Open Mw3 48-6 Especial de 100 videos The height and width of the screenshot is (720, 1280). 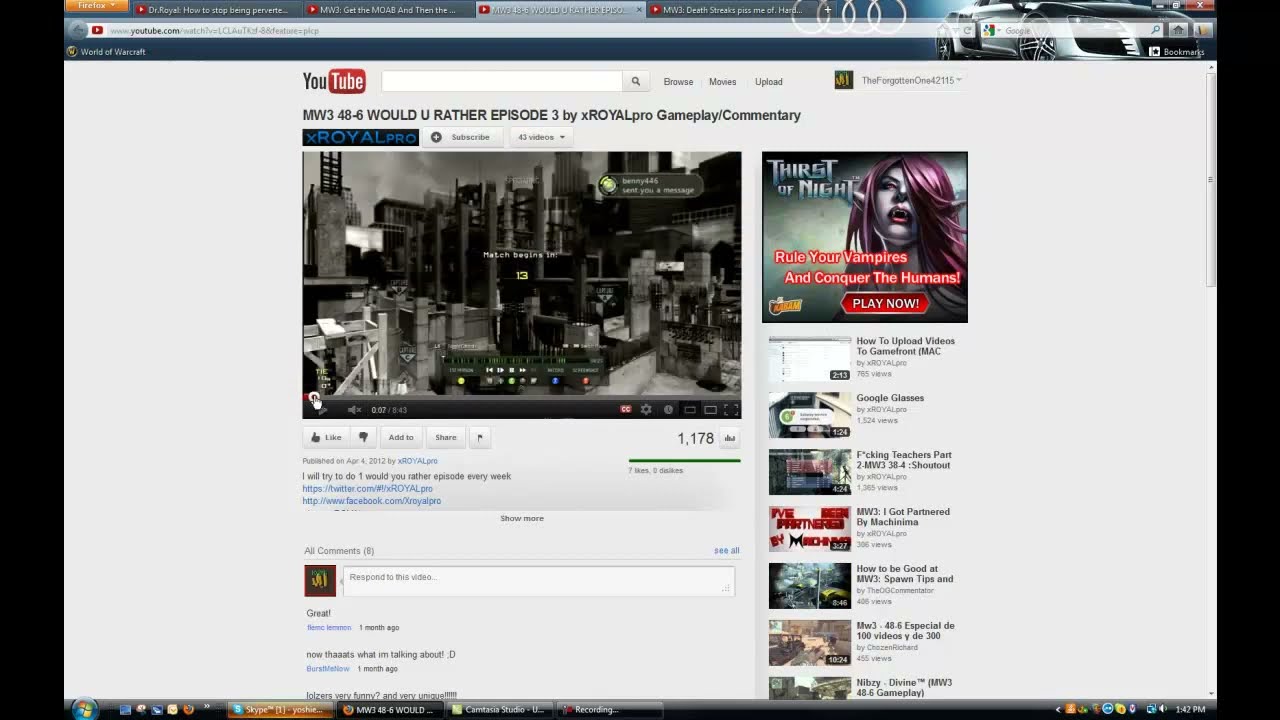pyautogui.click(x=905, y=631)
